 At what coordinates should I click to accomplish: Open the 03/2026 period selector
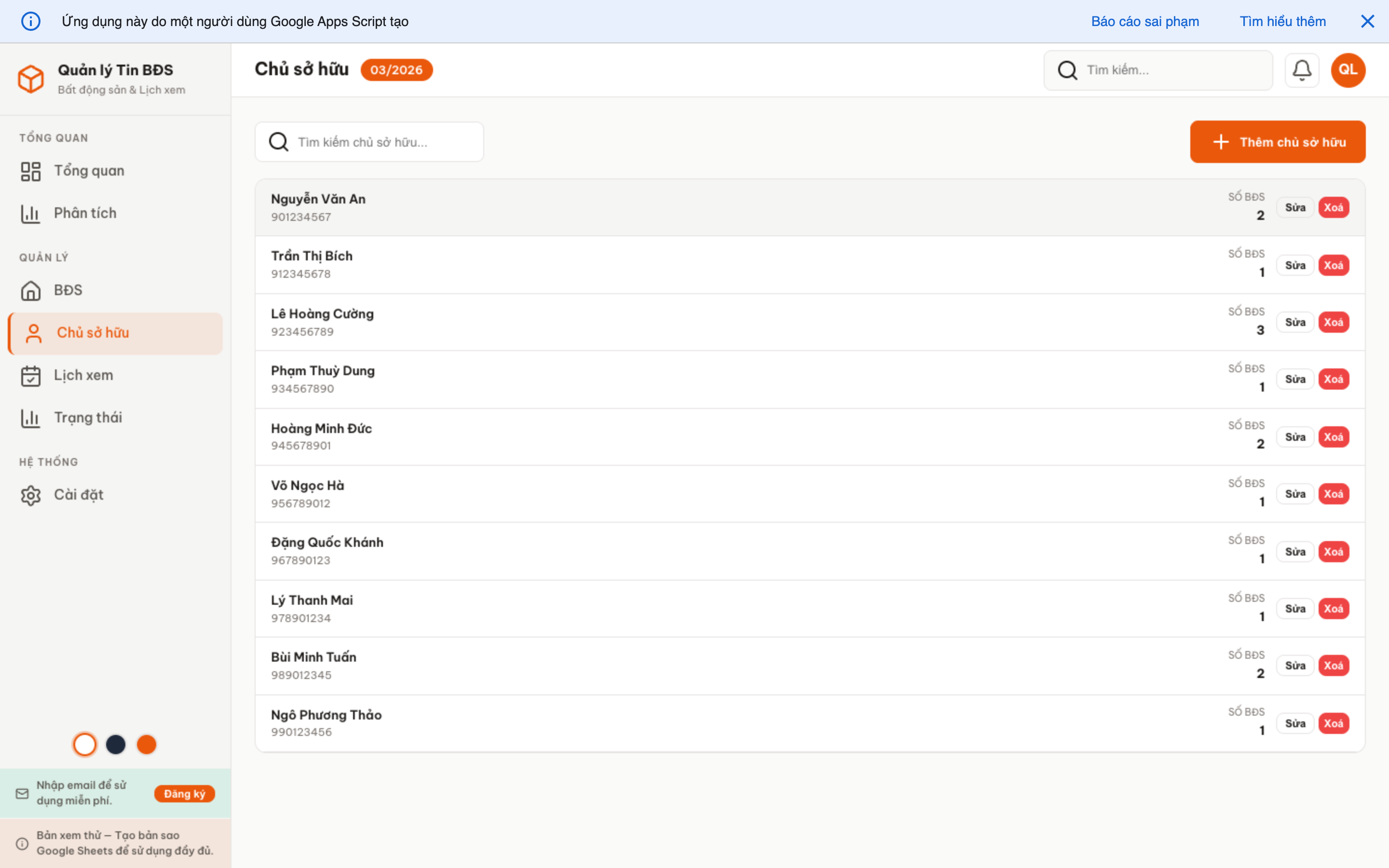pos(396,69)
